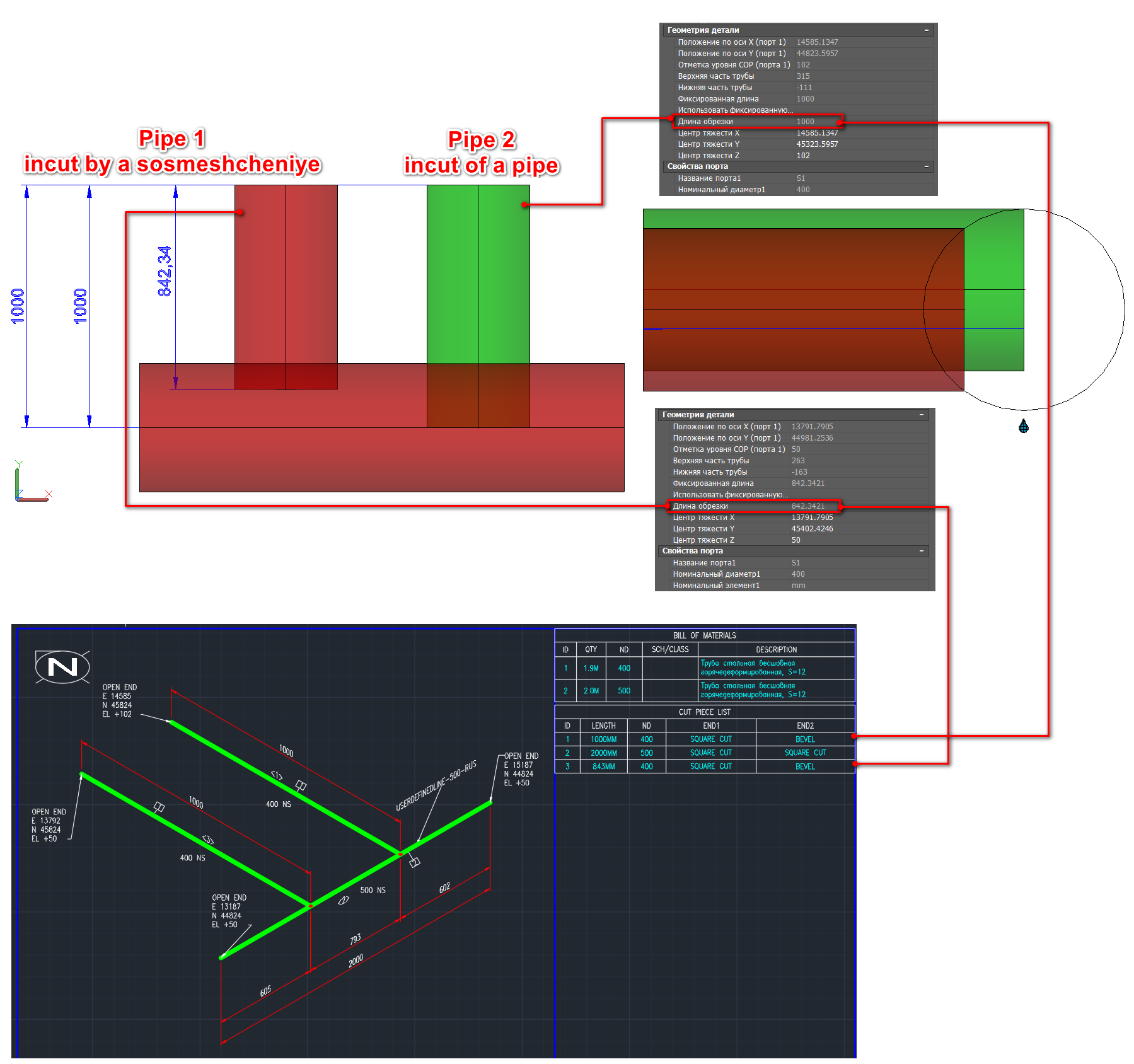Toggle Использовать фиксированную длину in the lower panel
This screenshot has height=1064, width=1134.
[x=731, y=495]
